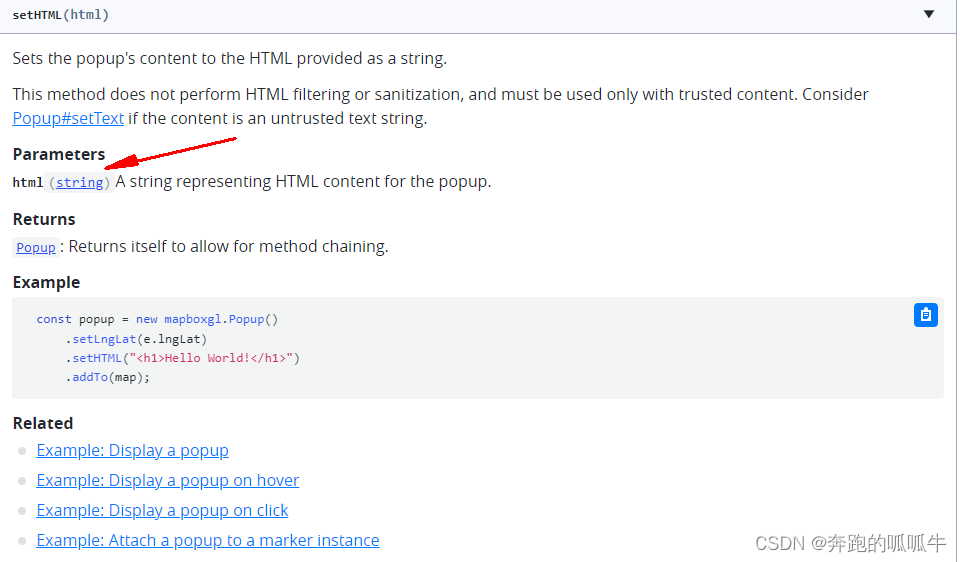962x562 pixels.
Task: Click the setLngLat line in code block
Action: pyautogui.click(x=136, y=339)
